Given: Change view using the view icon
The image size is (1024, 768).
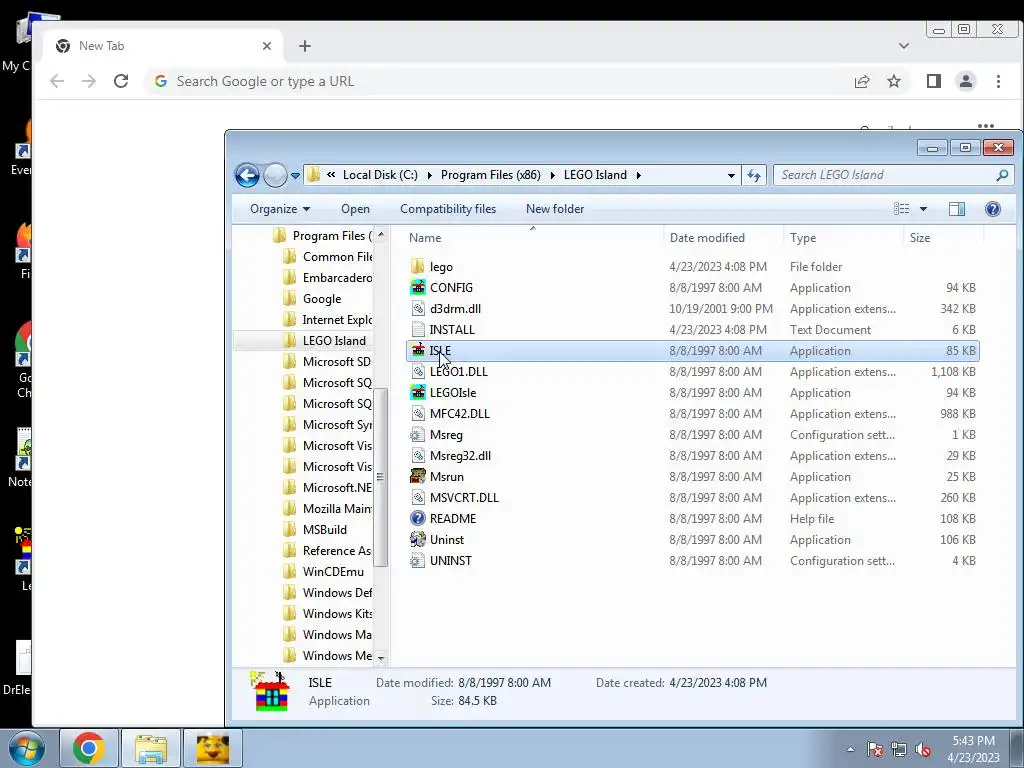Looking at the screenshot, I should click(902, 209).
